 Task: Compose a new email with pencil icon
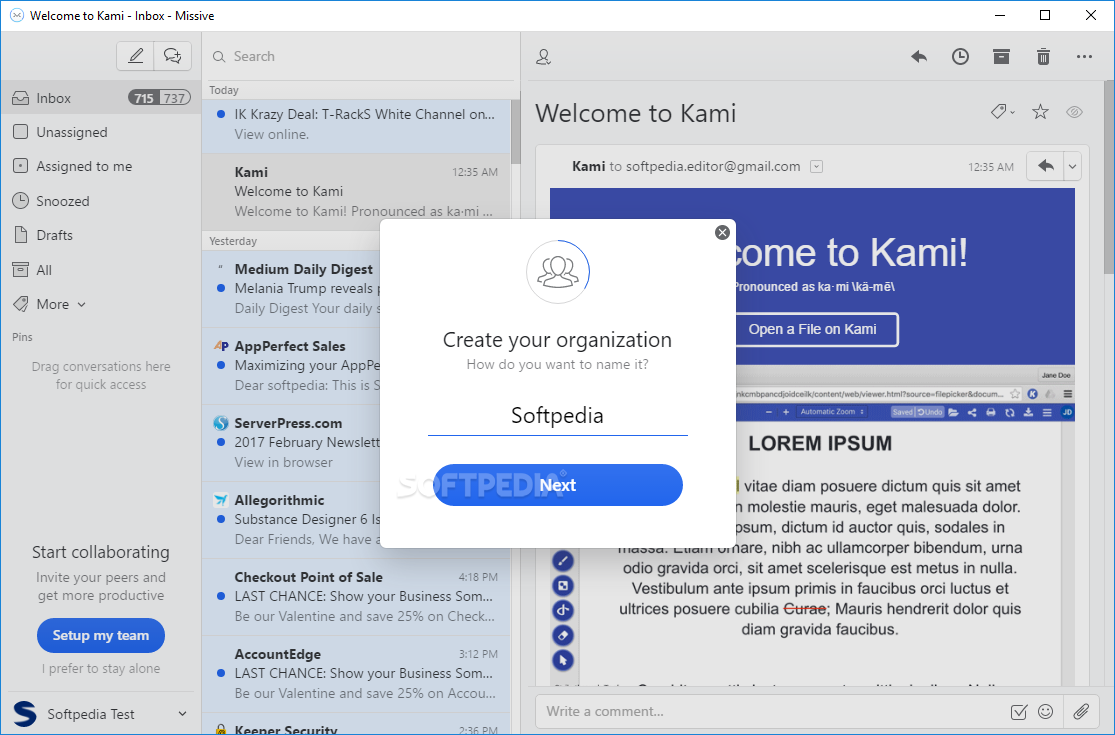(135, 55)
